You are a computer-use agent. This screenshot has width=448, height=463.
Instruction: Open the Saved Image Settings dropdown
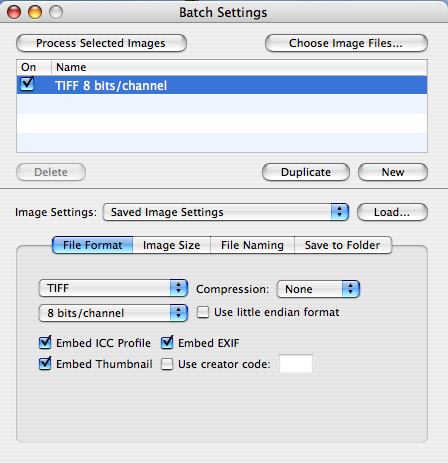coord(226,212)
